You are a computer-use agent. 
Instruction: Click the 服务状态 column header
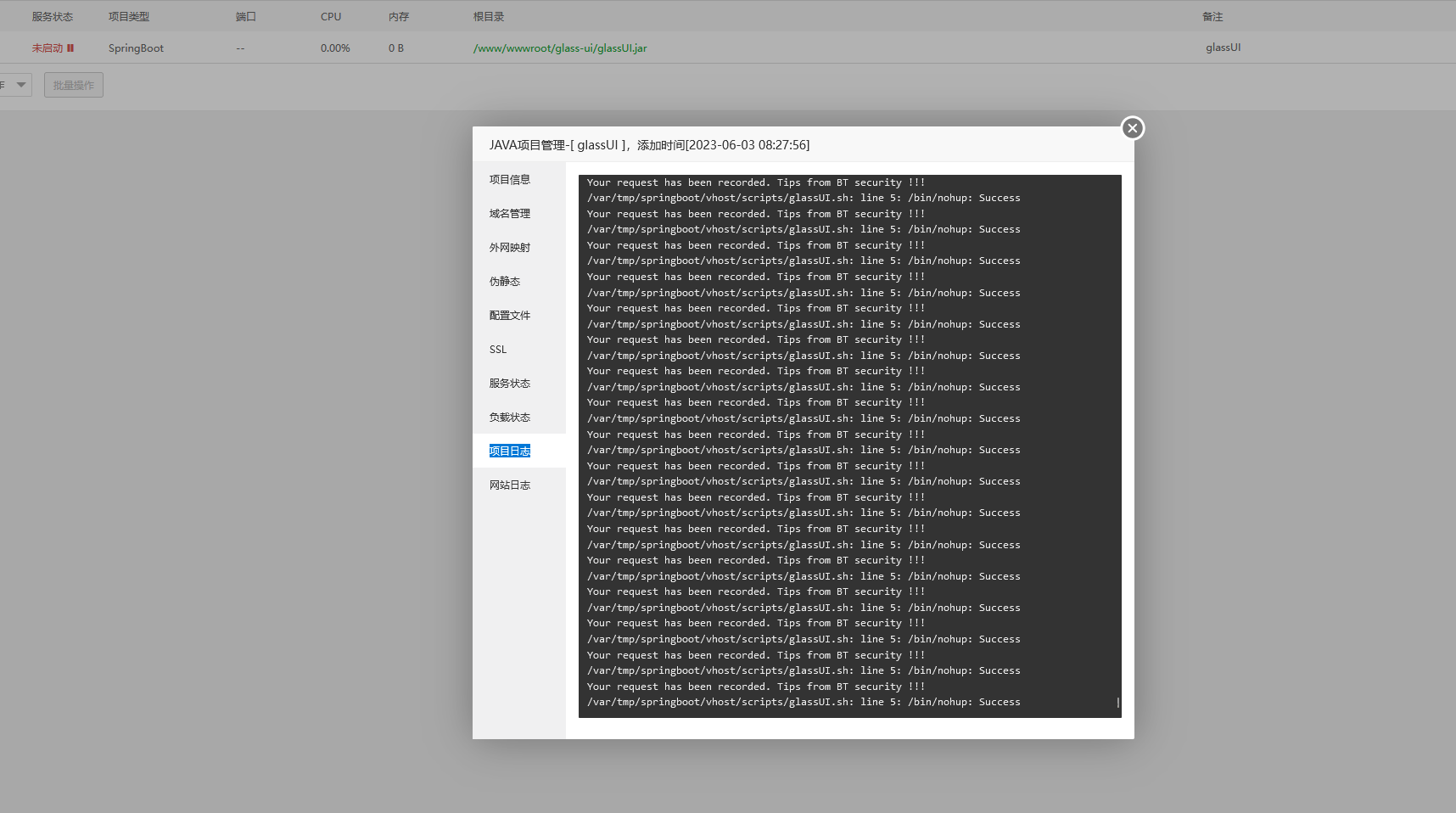(x=53, y=17)
